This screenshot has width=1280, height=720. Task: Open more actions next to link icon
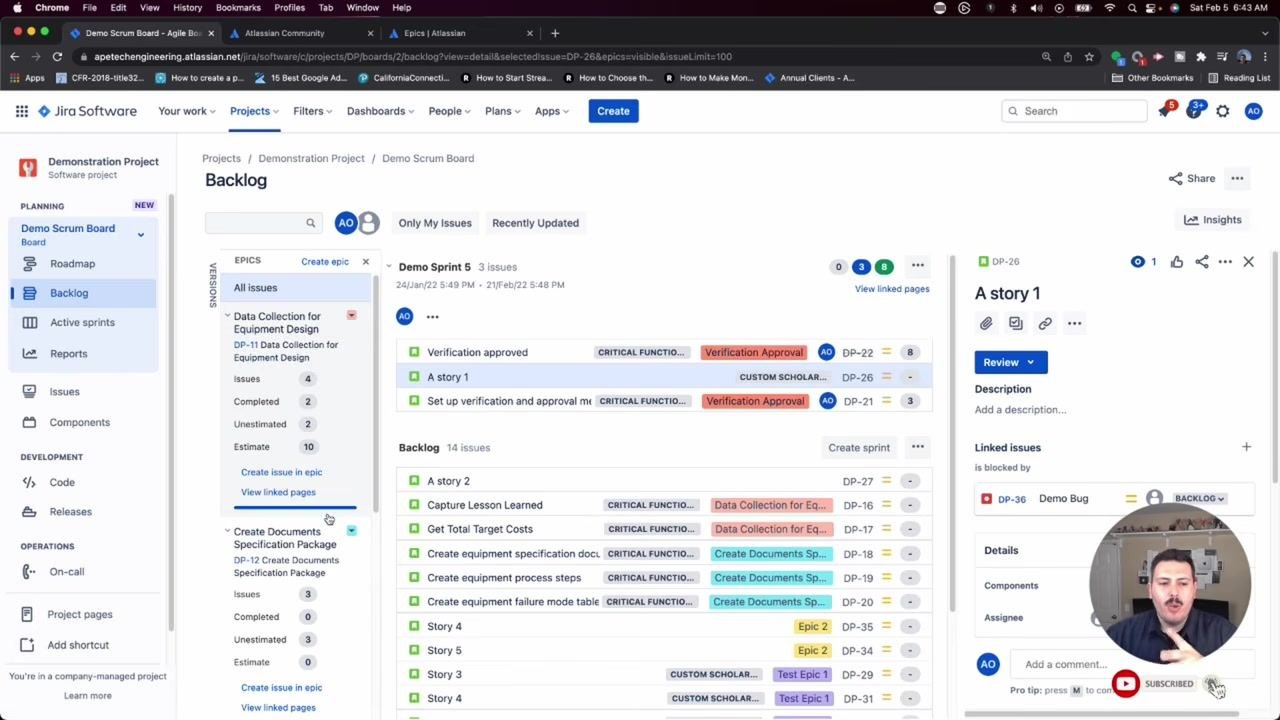(1074, 323)
